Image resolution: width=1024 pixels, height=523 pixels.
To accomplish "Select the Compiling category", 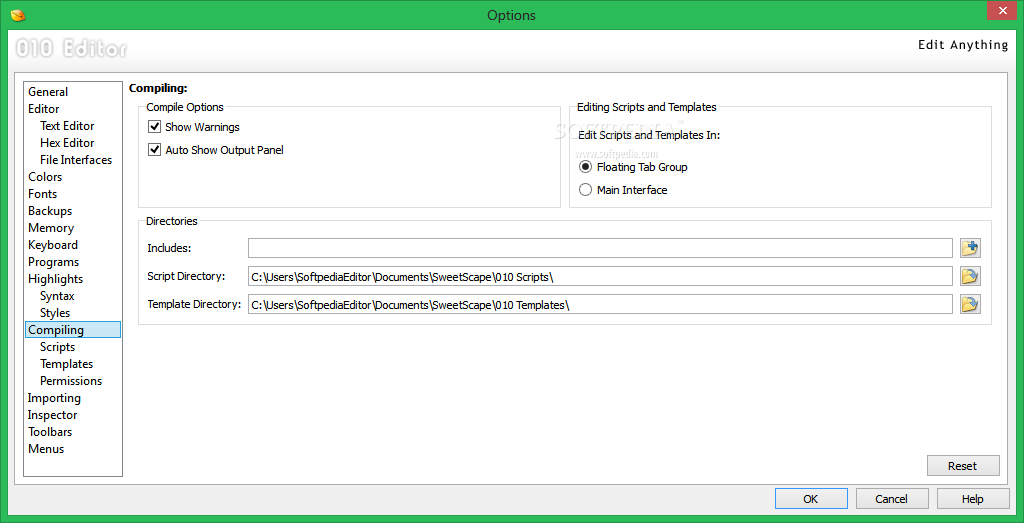I will coord(72,330).
